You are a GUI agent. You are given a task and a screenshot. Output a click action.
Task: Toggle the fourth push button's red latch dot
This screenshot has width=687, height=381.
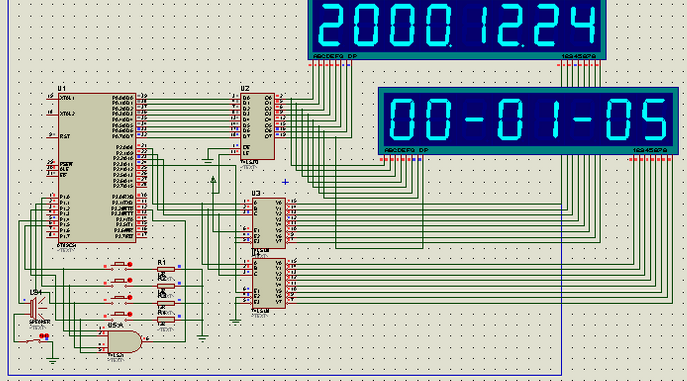[130, 314]
